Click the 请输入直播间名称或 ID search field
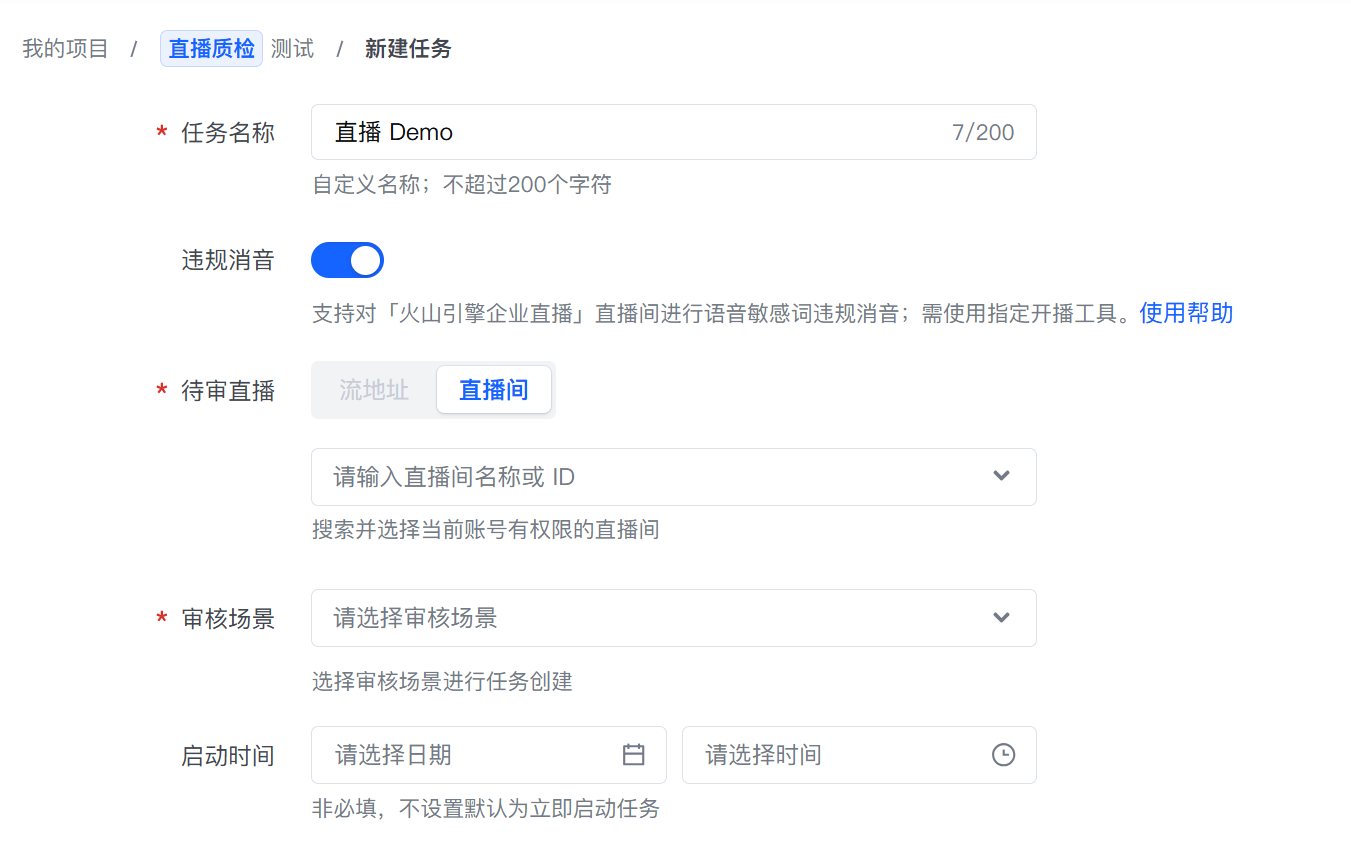This screenshot has height=843, width=1351. pos(673,477)
